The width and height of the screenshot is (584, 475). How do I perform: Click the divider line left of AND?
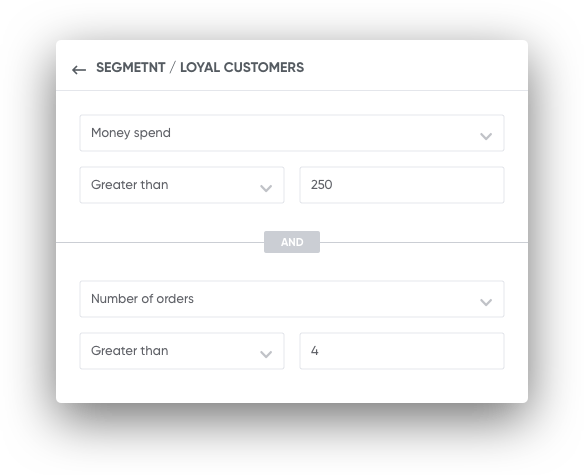(160, 243)
